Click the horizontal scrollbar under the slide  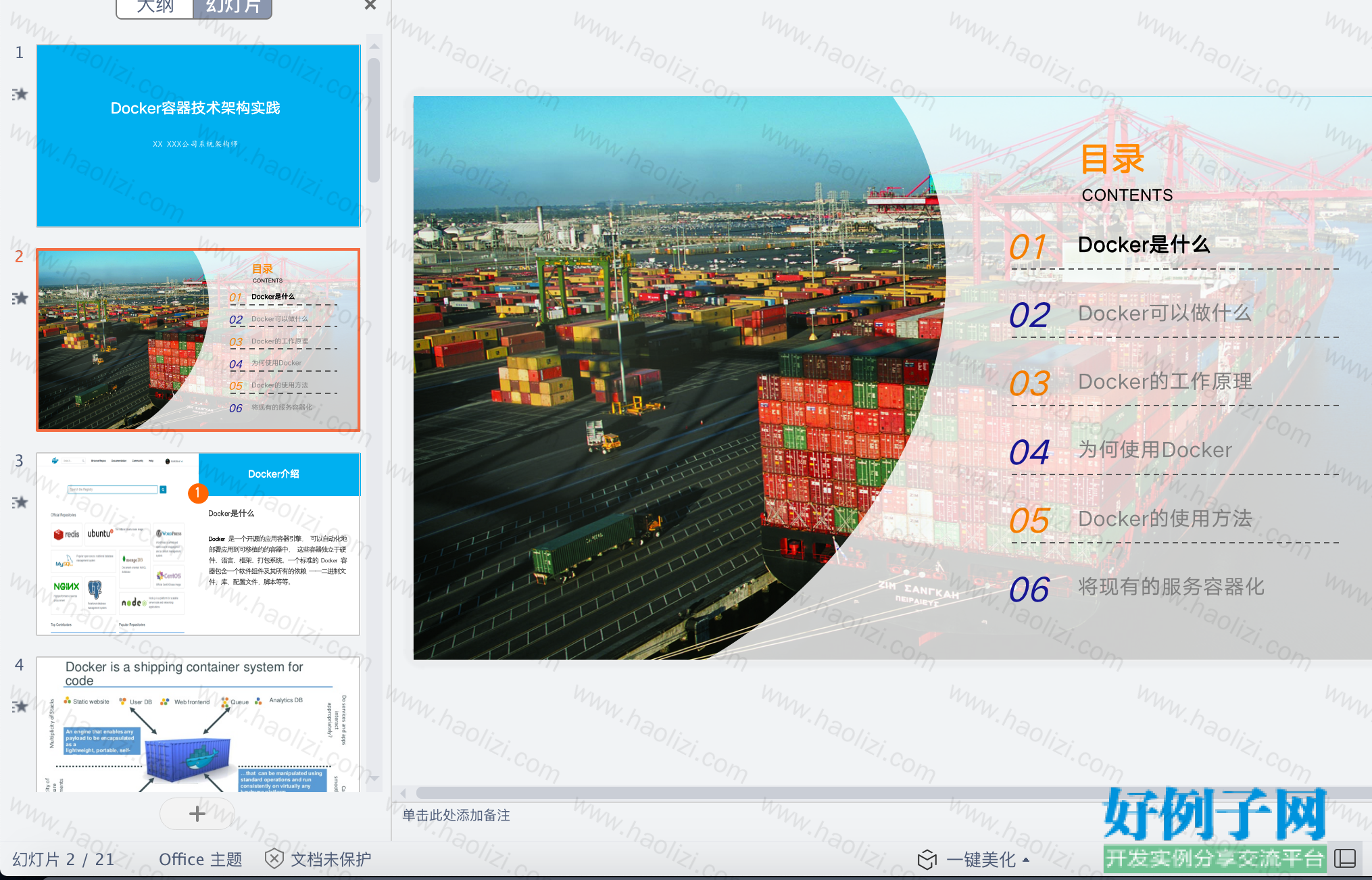pos(893,793)
